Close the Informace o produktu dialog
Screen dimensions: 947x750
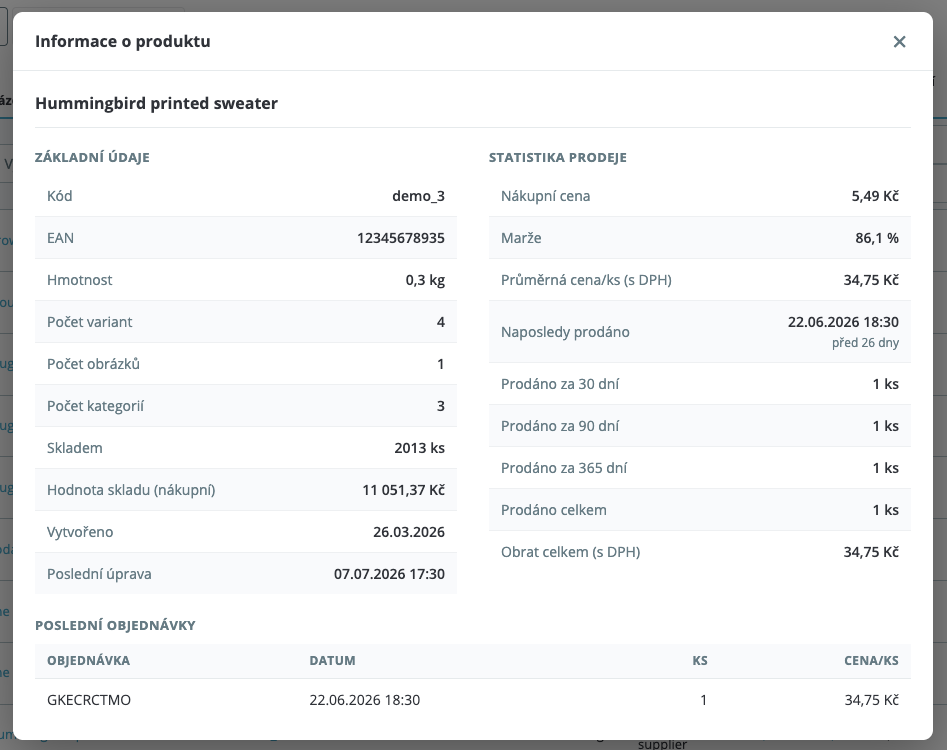click(x=899, y=42)
